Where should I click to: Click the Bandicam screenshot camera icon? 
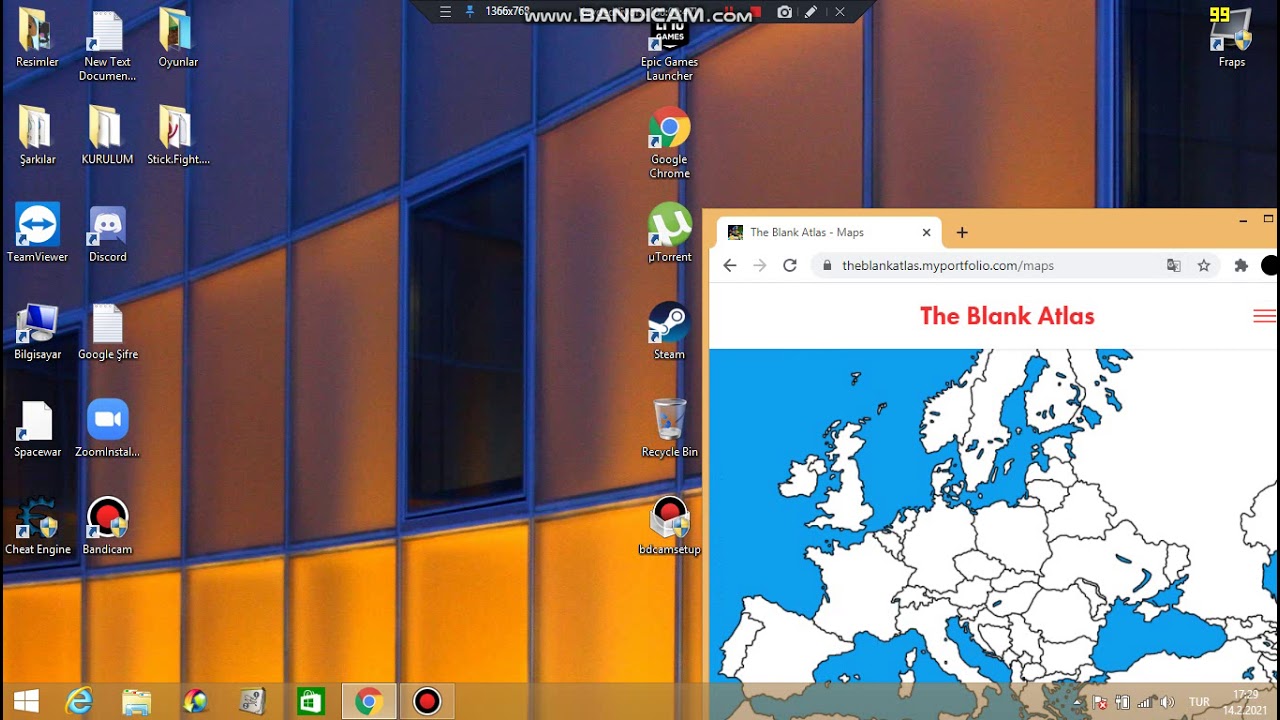coord(785,12)
